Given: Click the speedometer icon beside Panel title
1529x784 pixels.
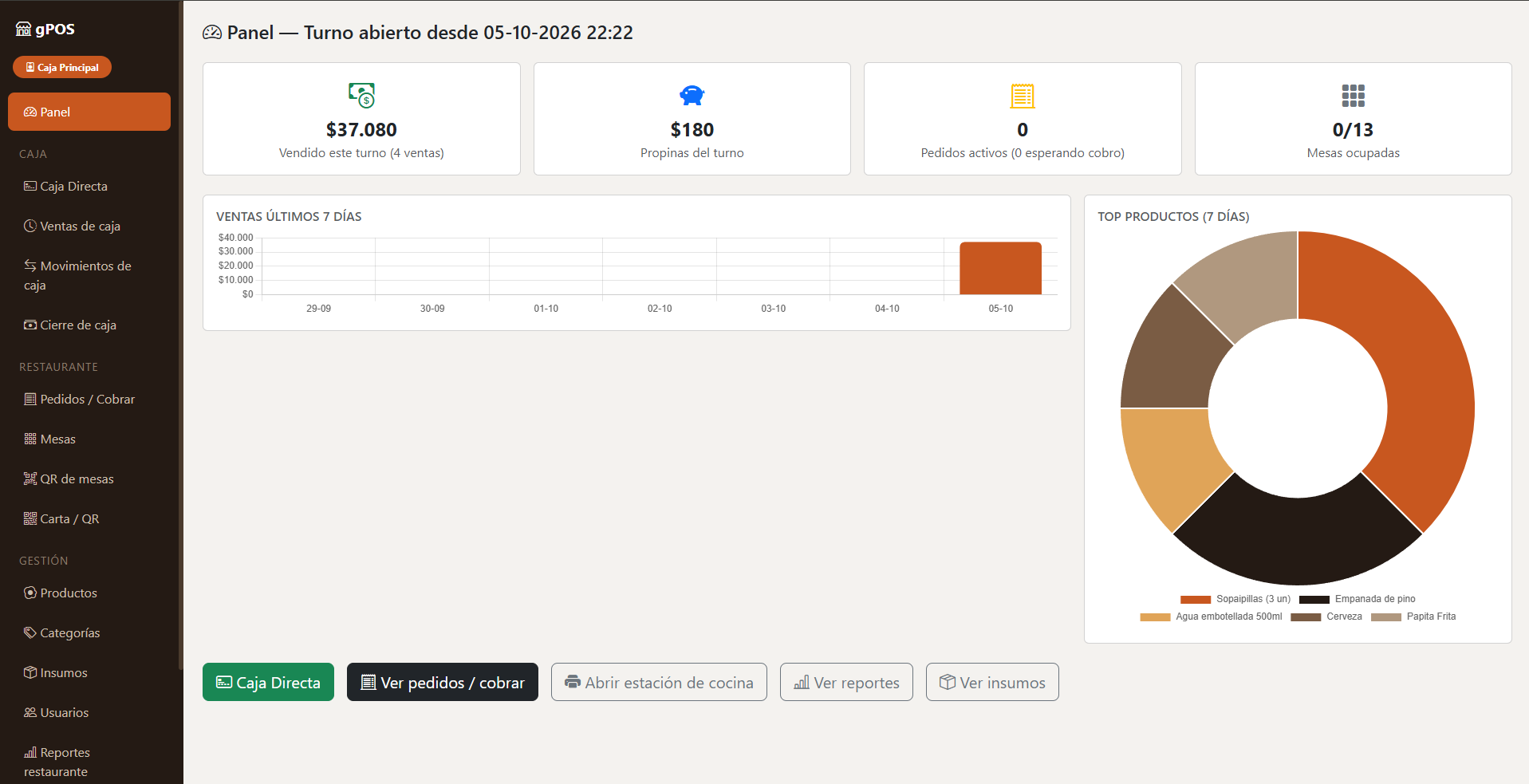Looking at the screenshot, I should coord(212,33).
